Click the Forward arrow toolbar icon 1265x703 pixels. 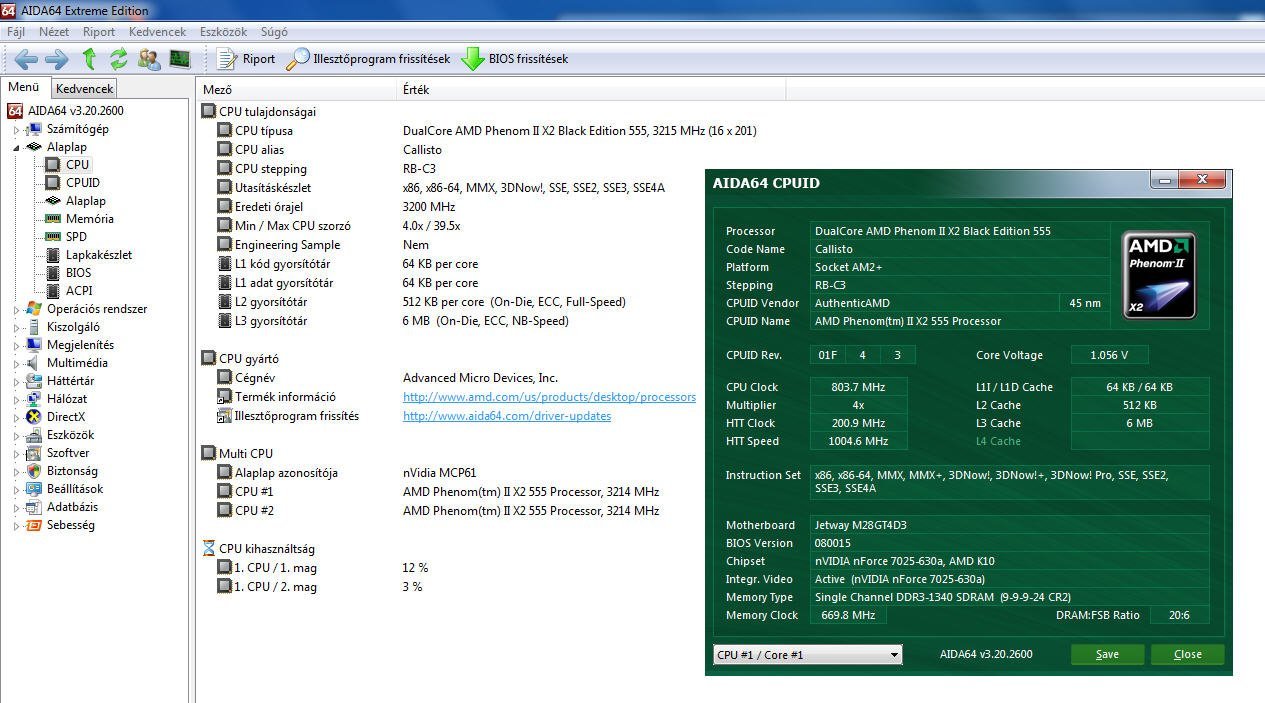coord(57,59)
